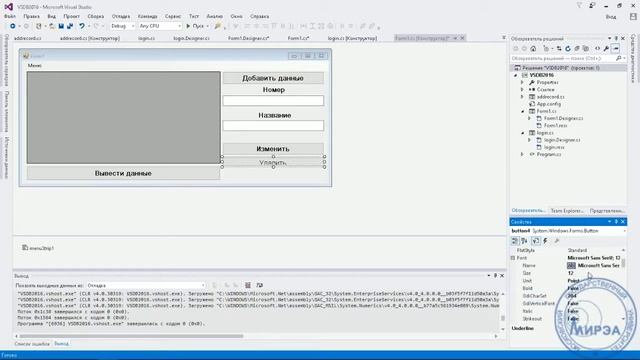This screenshot has width=640, height=360.
Task: Expand the Form1.Designer.cs node
Action: (x=530, y=118)
